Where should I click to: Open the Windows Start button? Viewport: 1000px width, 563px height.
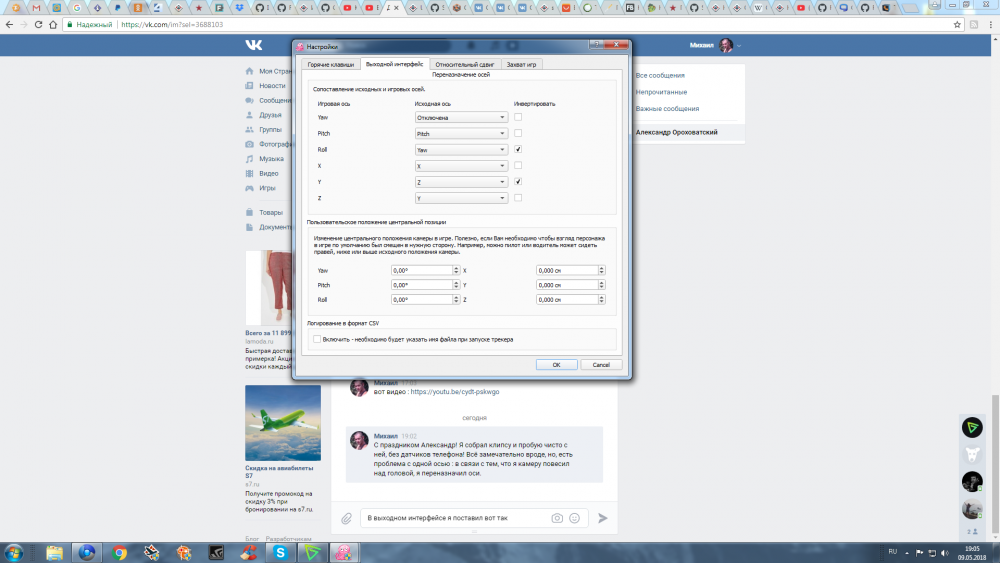(x=14, y=552)
